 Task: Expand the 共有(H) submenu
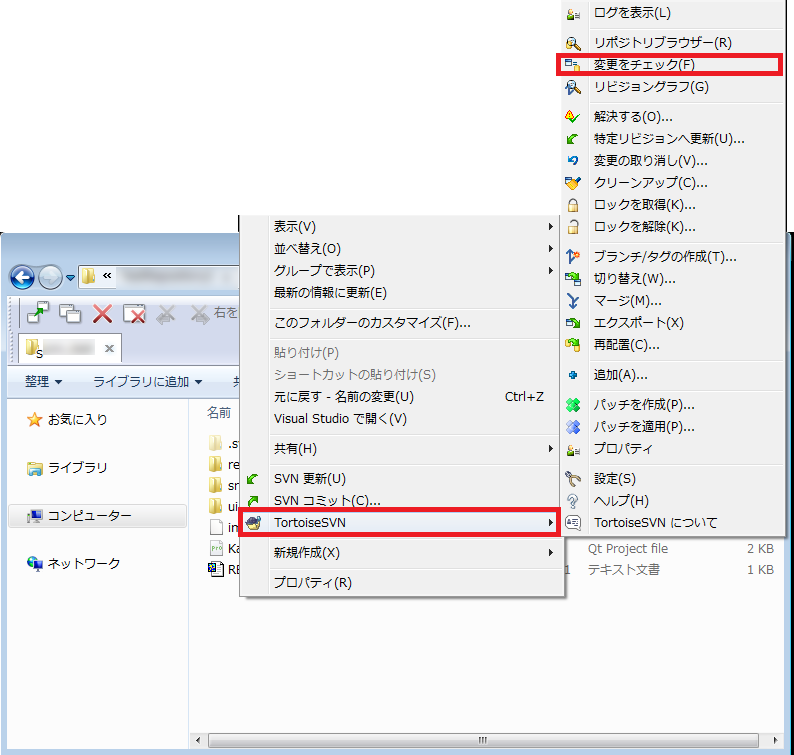(x=550, y=449)
